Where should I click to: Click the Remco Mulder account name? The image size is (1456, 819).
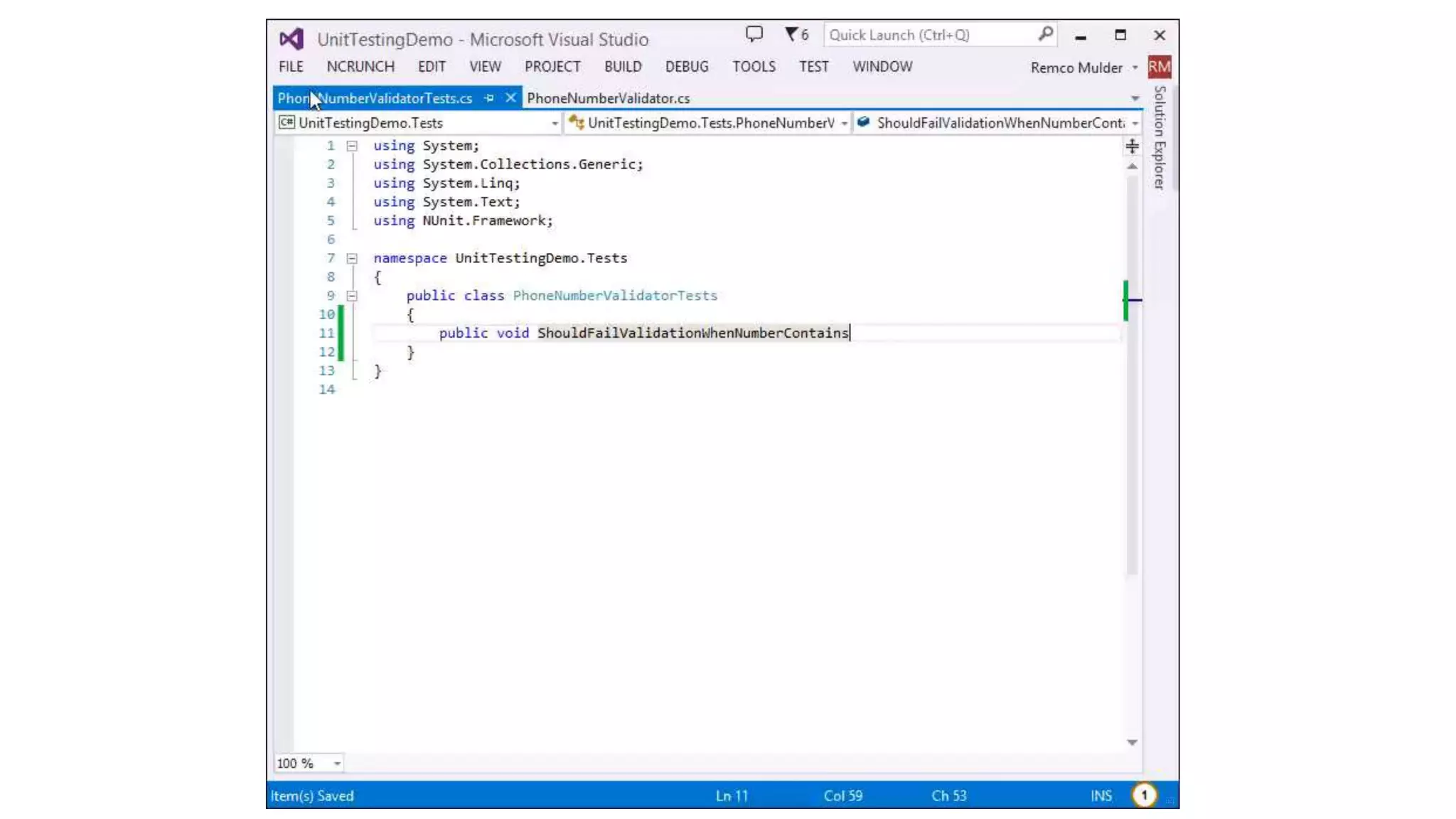pos(1076,68)
